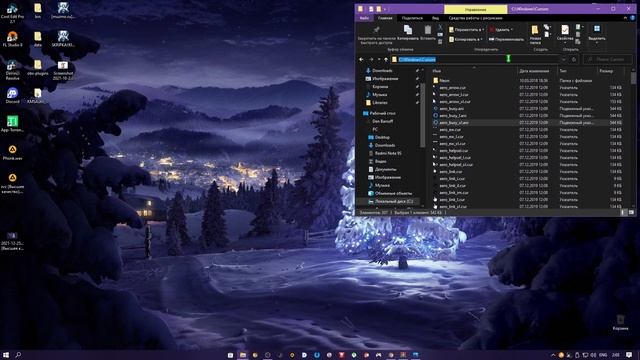Switch to the Поделиться ribbon tab

point(412,18)
